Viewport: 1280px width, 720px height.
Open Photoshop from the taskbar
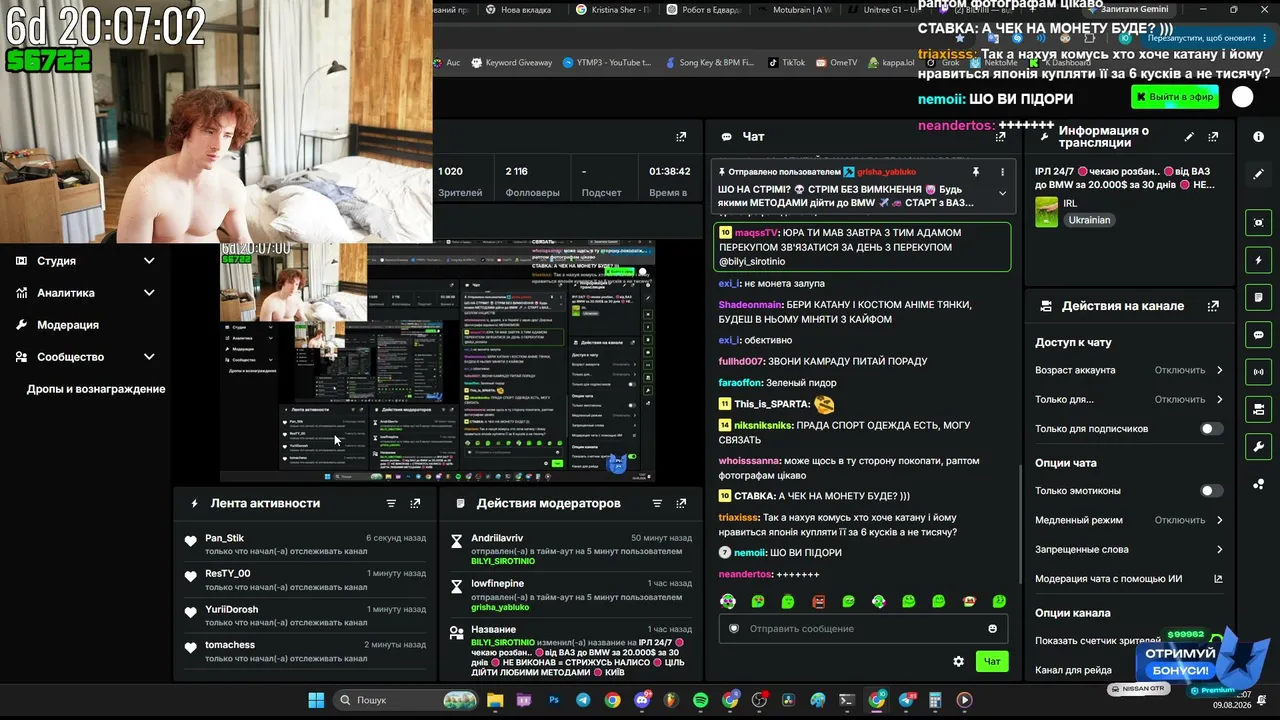(553, 700)
